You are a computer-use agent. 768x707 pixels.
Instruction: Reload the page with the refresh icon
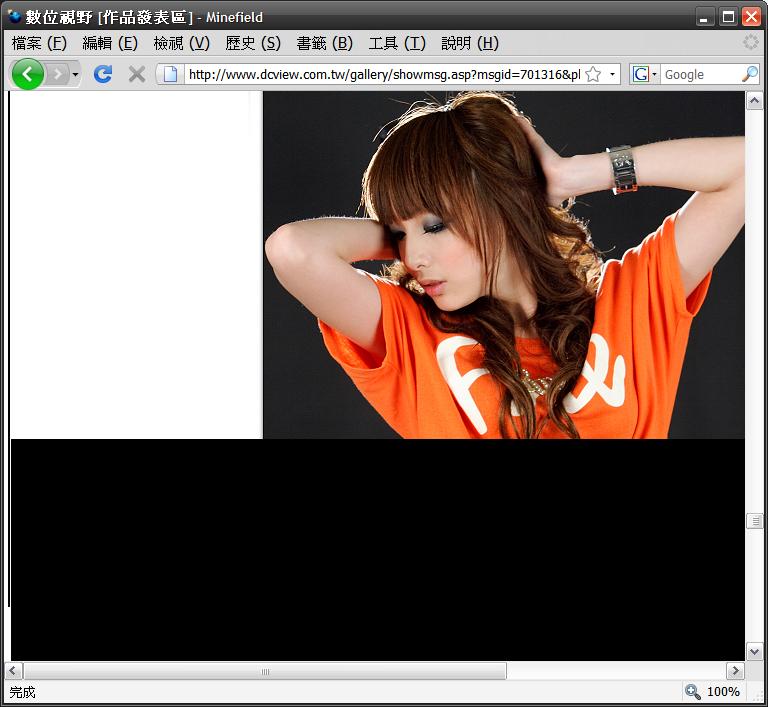pyautogui.click(x=102, y=74)
